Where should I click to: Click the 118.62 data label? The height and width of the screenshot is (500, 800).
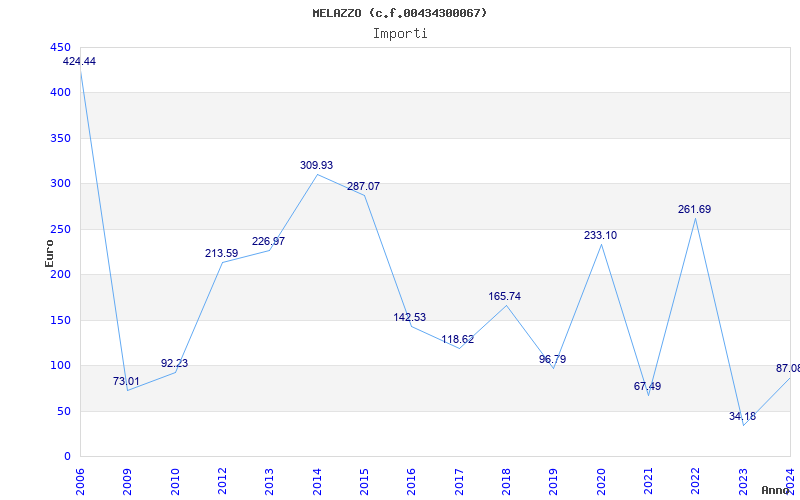point(458,339)
